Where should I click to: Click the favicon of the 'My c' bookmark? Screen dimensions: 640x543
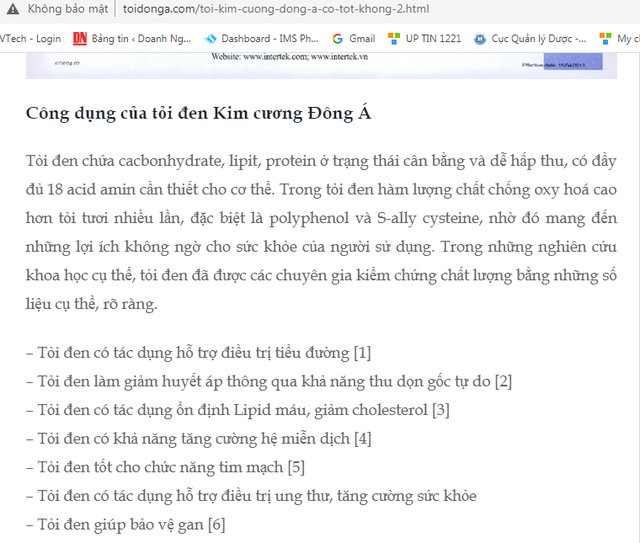coord(605,39)
